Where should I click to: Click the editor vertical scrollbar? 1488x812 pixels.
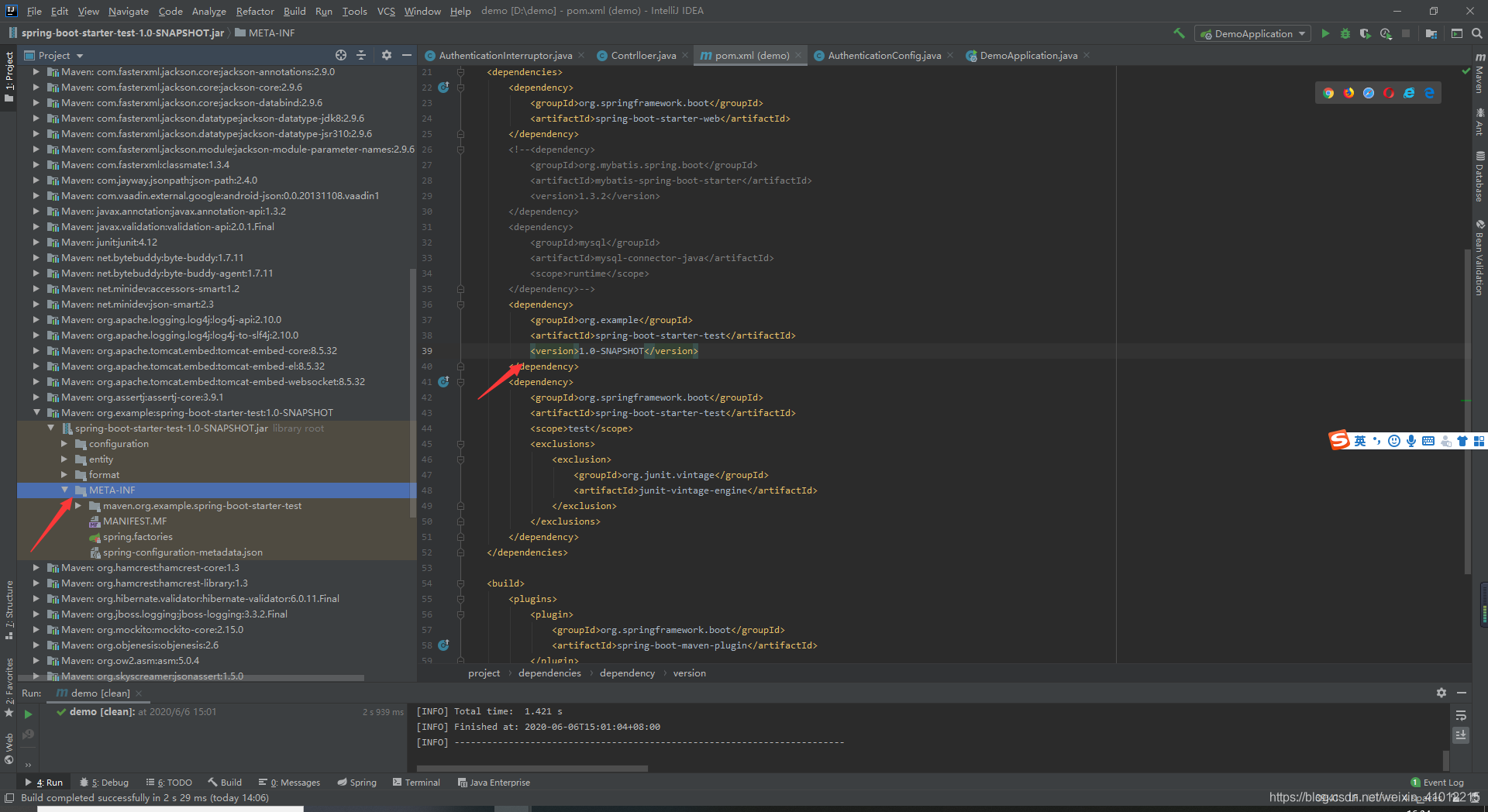(x=1467, y=411)
